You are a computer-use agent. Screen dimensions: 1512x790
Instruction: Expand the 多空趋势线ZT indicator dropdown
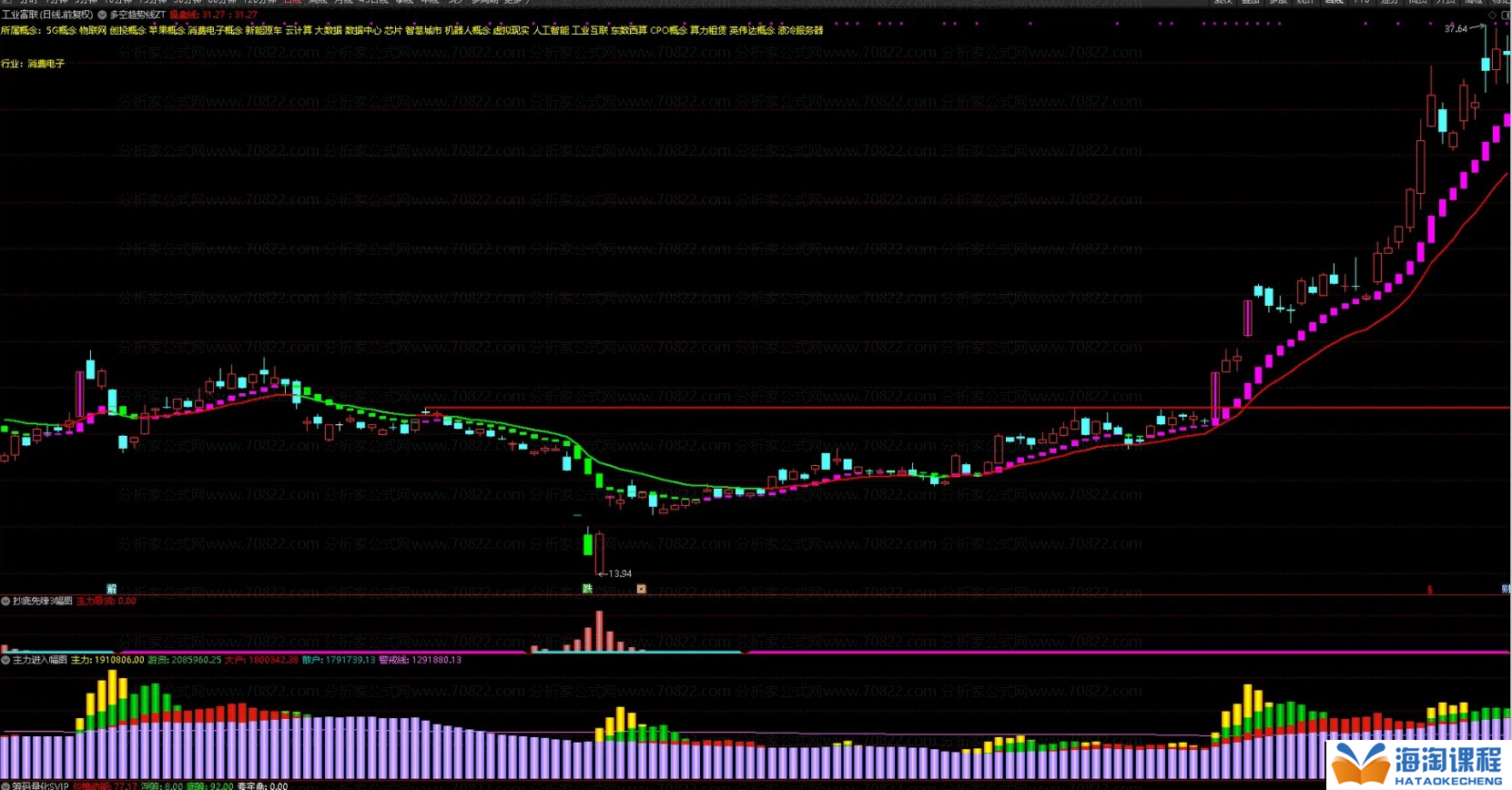click(x=102, y=15)
